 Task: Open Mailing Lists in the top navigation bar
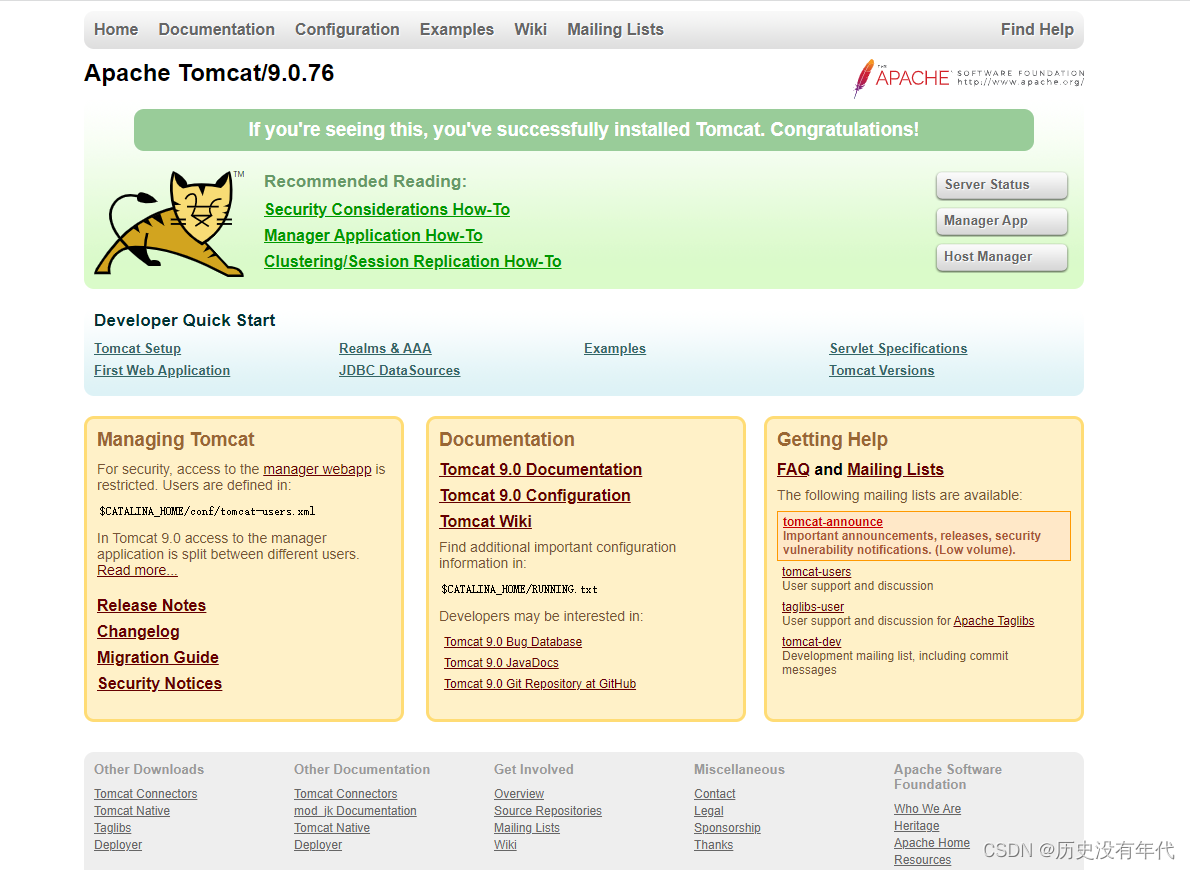pyautogui.click(x=615, y=30)
